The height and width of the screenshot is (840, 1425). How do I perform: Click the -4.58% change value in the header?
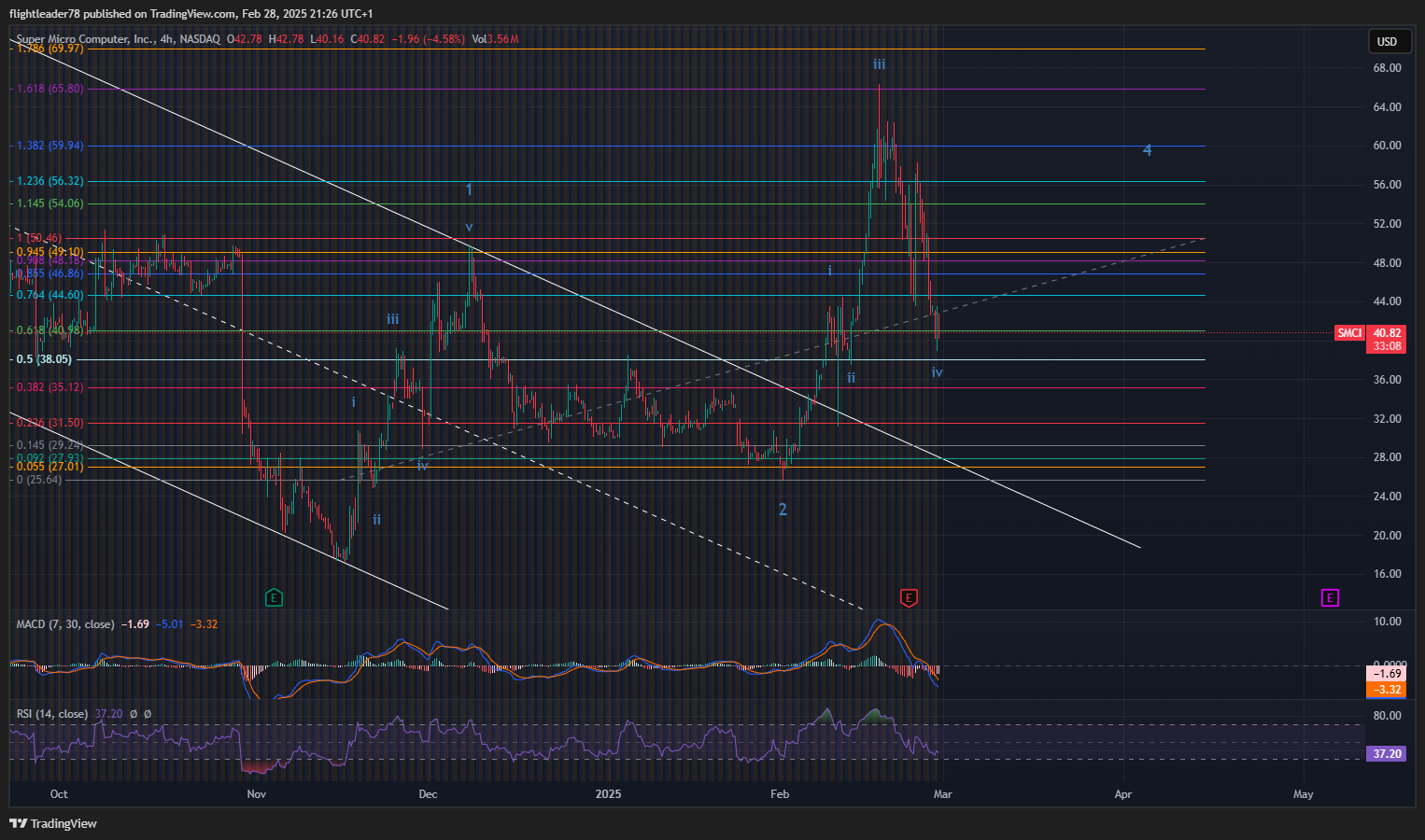pyautogui.click(x=444, y=39)
